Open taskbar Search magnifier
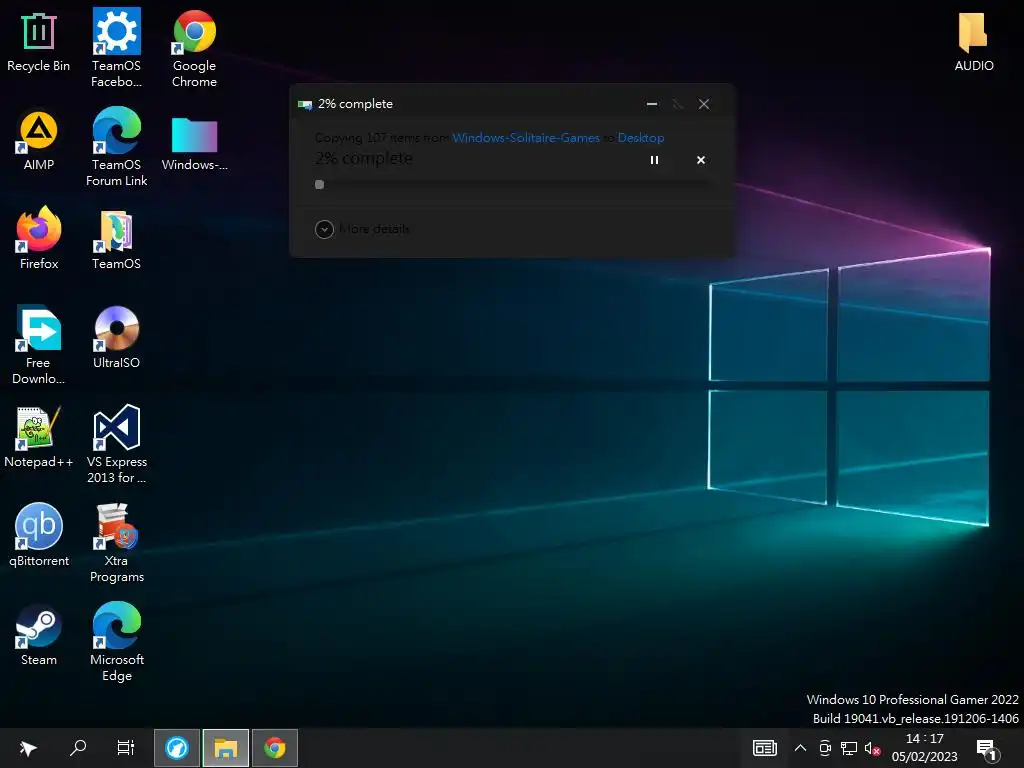This screenshot has width=1024, height=768. 78,748
